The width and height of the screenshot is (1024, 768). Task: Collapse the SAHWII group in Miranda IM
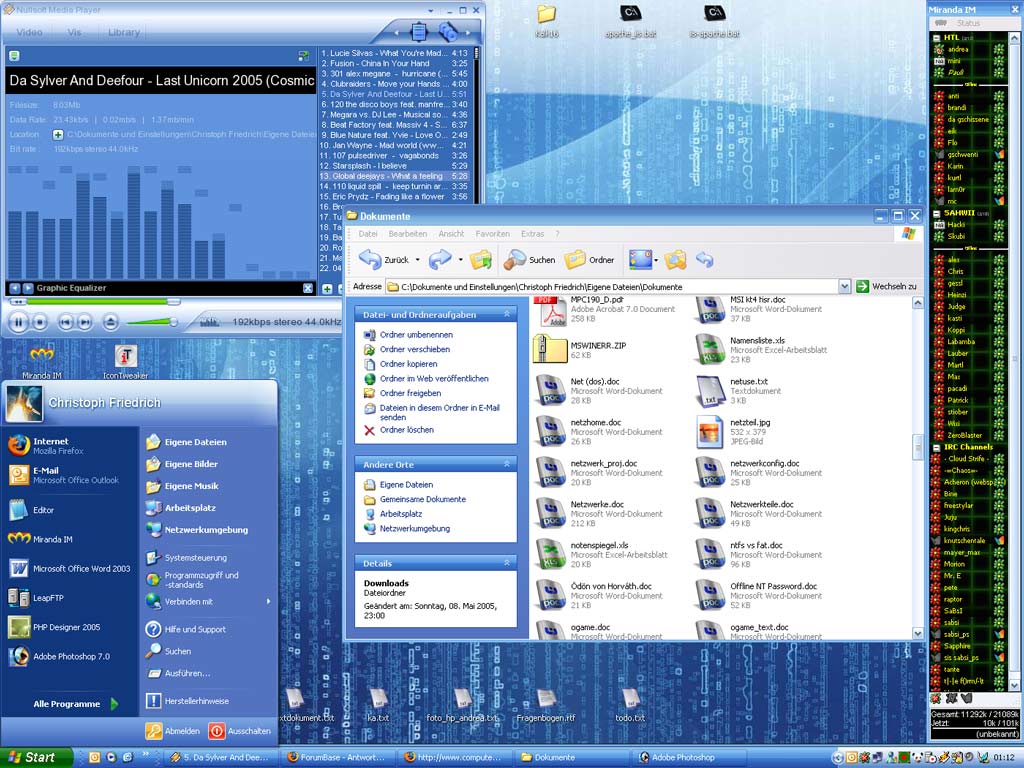click(x=936, y=213)
